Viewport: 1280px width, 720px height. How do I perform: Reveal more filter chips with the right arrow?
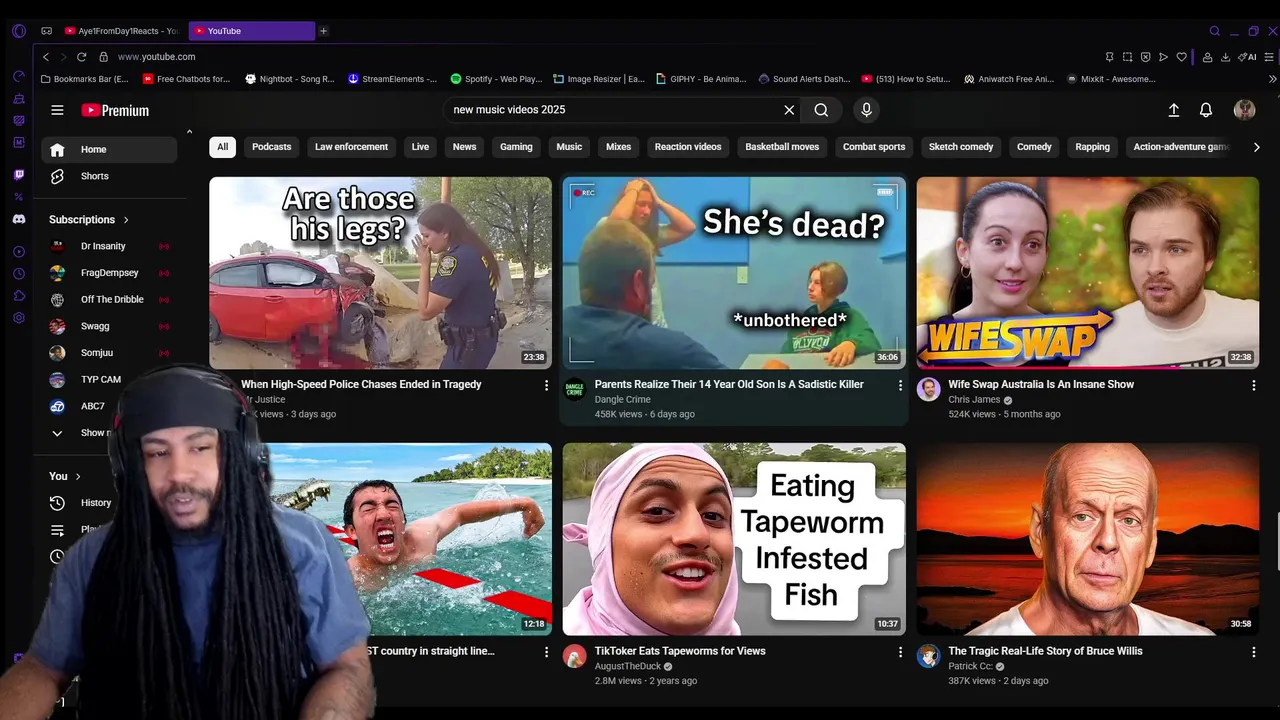pyautogui.click(x=1256, y=147)
